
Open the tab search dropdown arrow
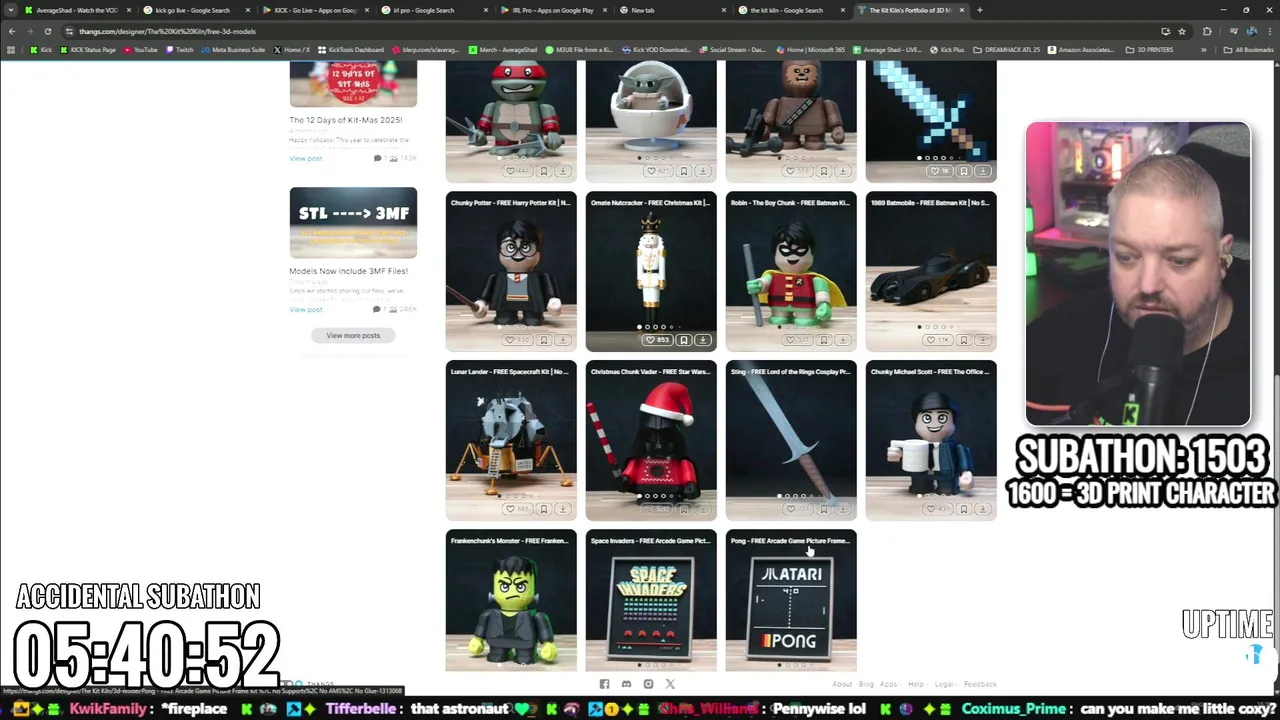click(11, 10)
